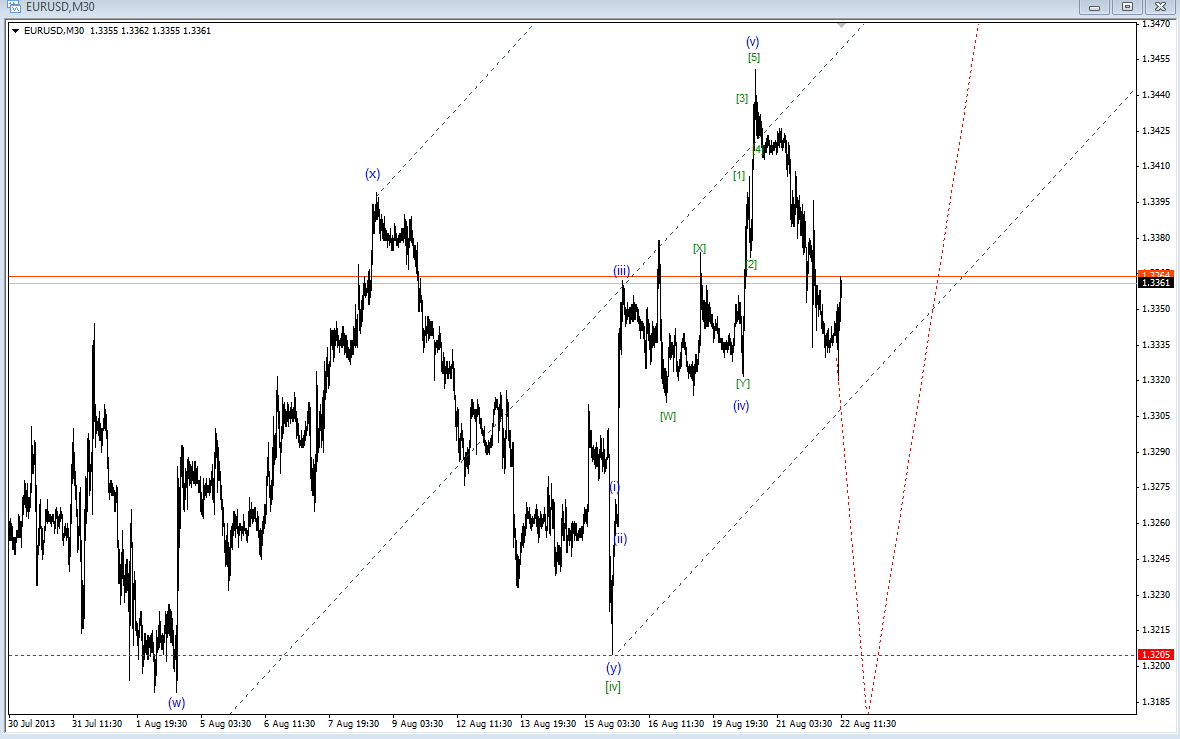Screen dimensions: 1180x739
Task: Select the green [5] wave label
Action: [754, 57]
